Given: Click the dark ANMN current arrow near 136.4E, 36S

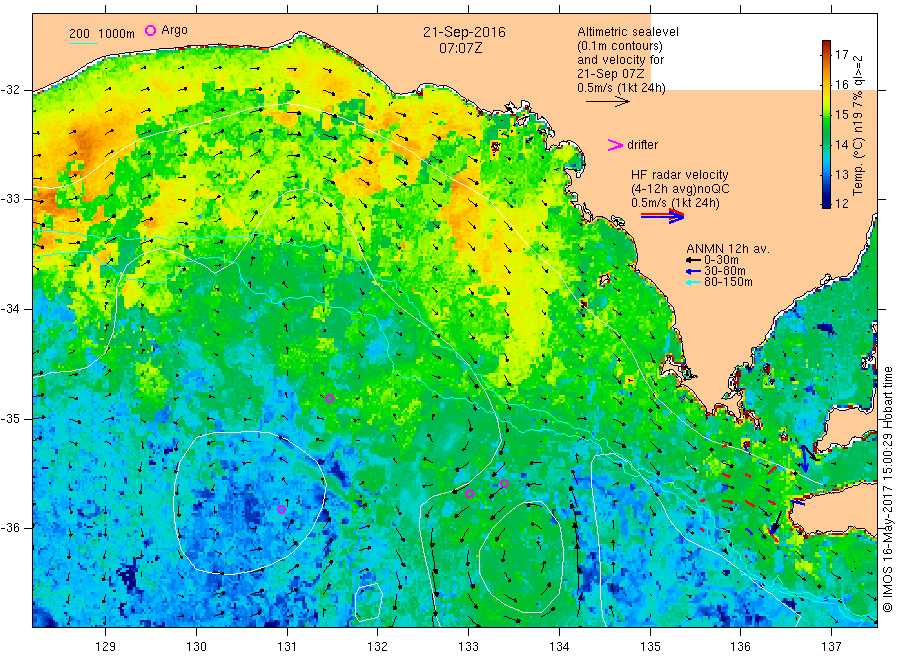Looking at the screenshot, I should 775,523.
